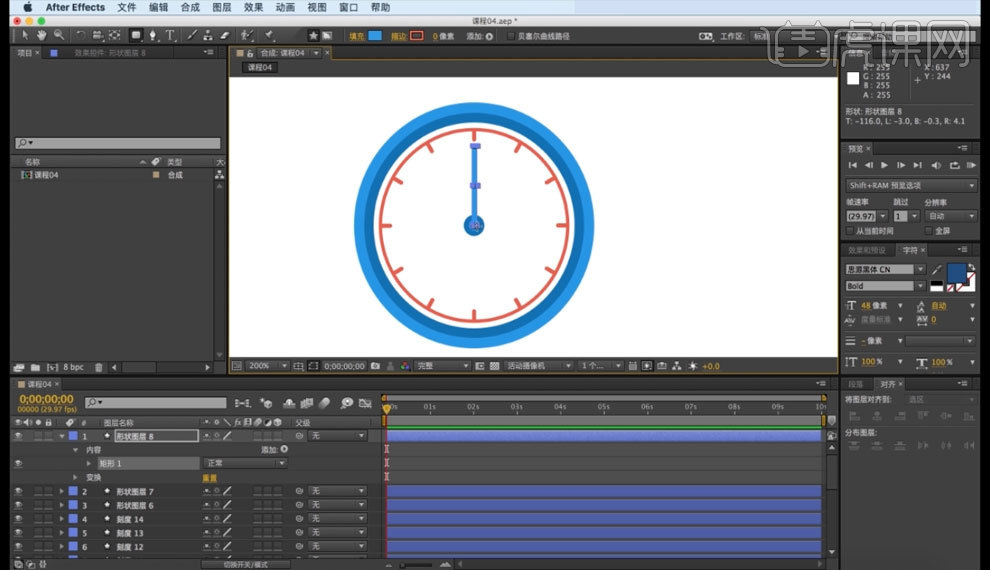Select the Roto Brush tool
This screenshot has height=570, width=990.
[x=247, y=35]
